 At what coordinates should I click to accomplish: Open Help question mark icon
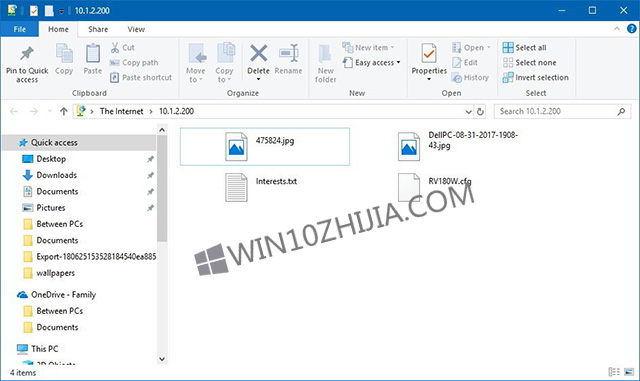[x=631, y=29]
